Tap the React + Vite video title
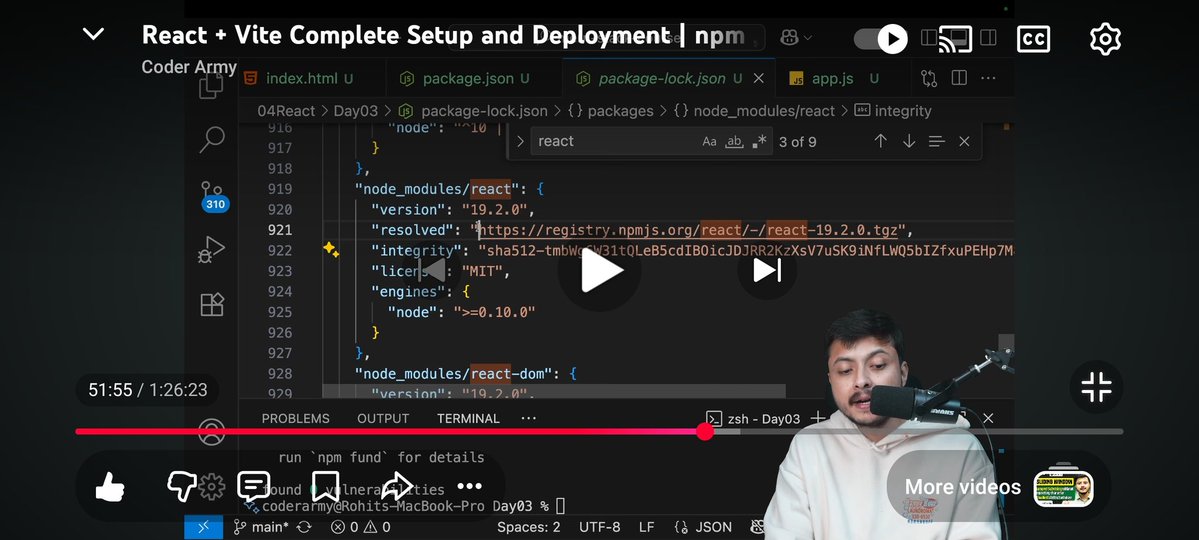Image resolution: width=1199 pixels, height=540 pixels. click(x=443, y=35)
